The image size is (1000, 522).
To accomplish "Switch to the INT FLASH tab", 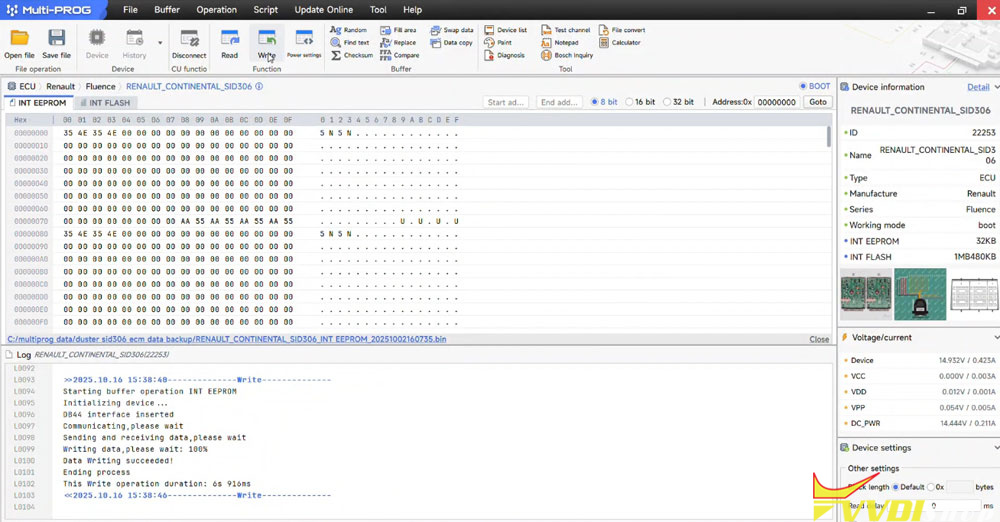I will click(x=104, y=103).
